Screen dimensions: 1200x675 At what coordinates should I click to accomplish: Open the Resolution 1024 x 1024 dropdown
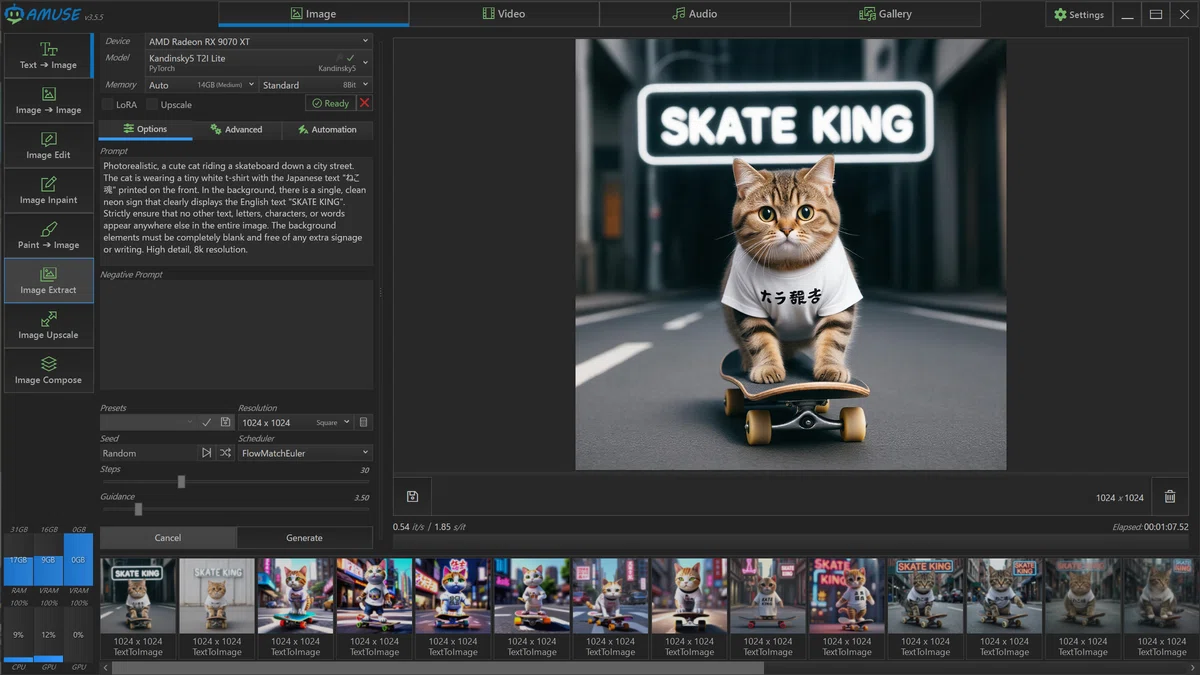coord(295,422)
